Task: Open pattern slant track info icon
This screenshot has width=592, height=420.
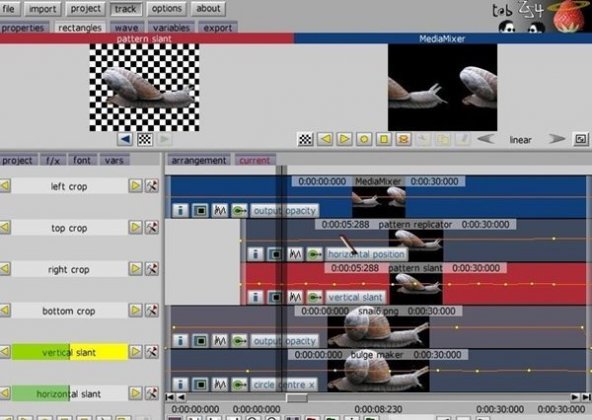Action: 256,297
